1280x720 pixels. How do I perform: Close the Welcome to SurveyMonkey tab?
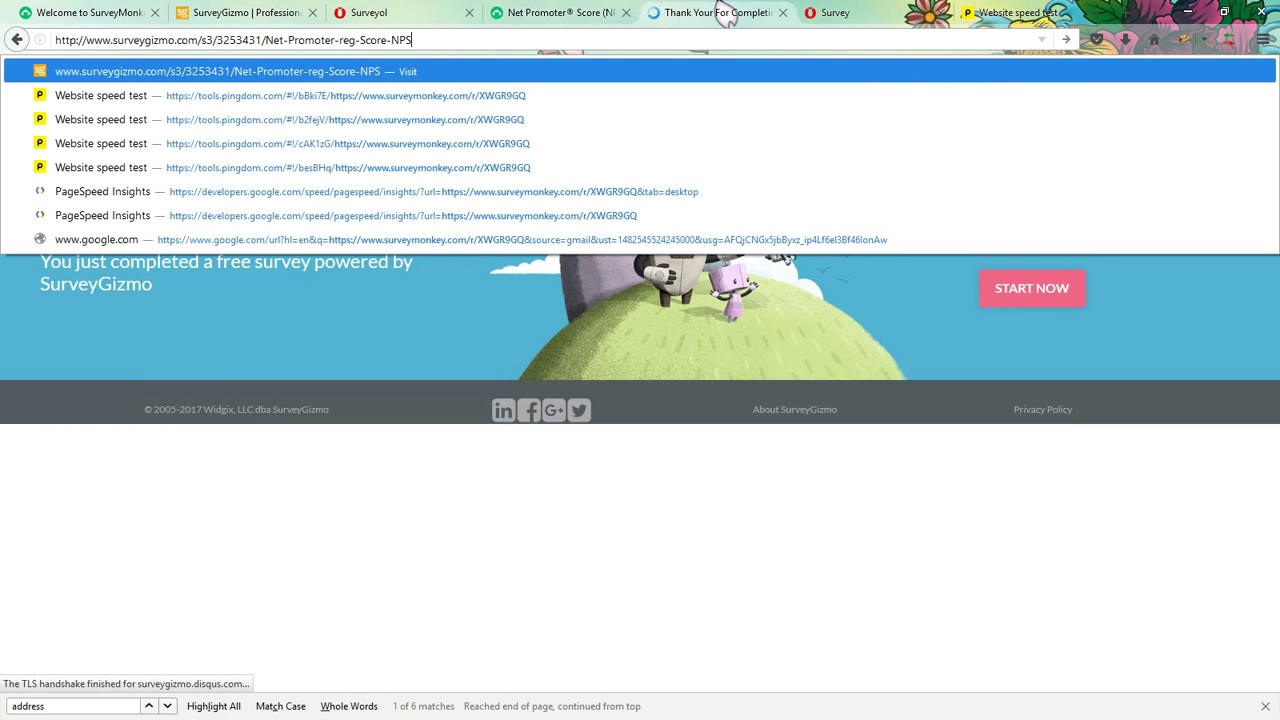[155, 13]
